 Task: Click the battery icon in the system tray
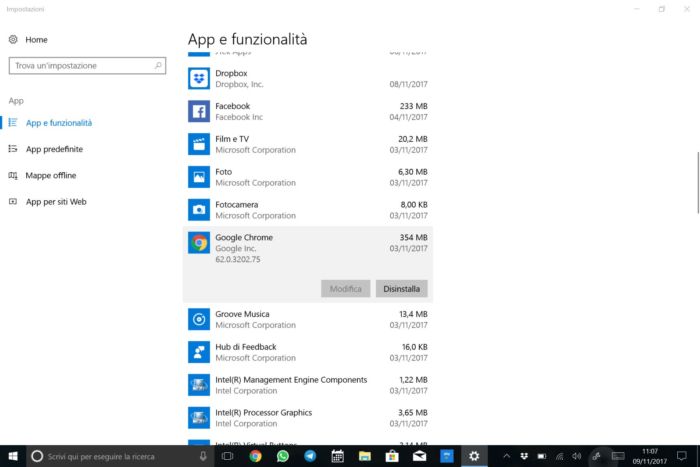(x=542, y=456)
